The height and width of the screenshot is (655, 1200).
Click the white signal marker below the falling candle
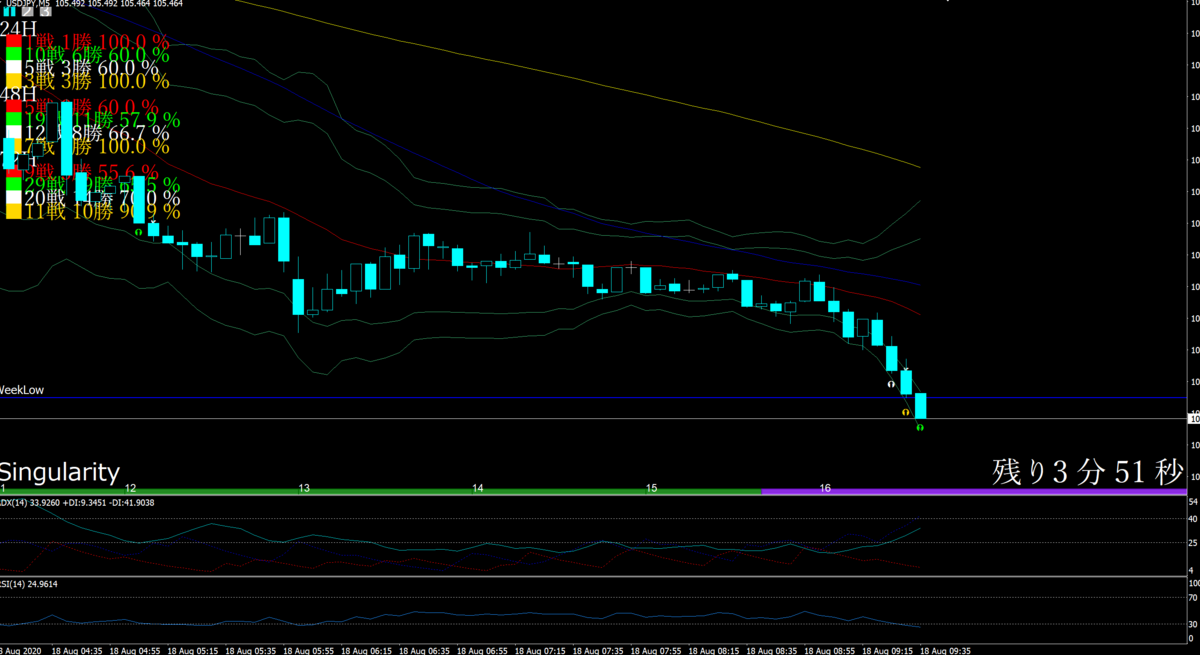[x=890, y=383]
